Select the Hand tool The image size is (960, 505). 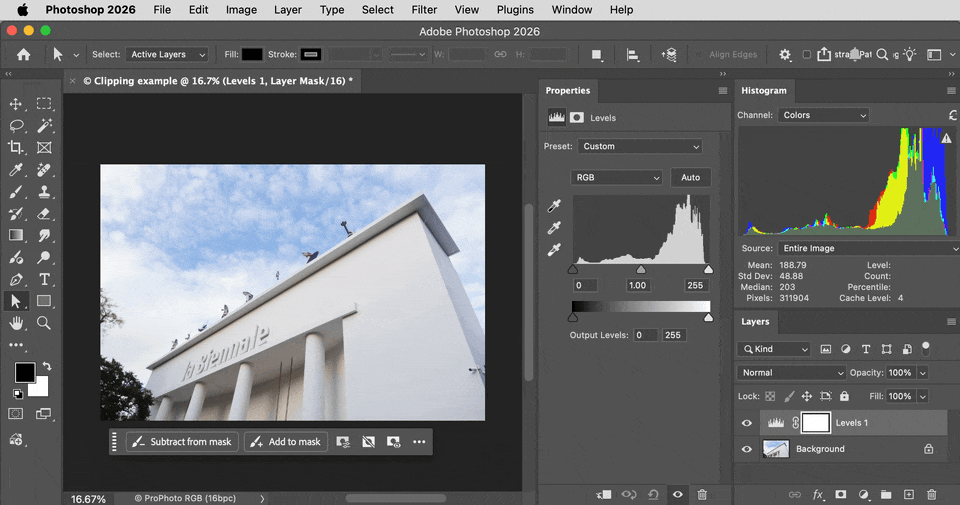pos(16,323)
